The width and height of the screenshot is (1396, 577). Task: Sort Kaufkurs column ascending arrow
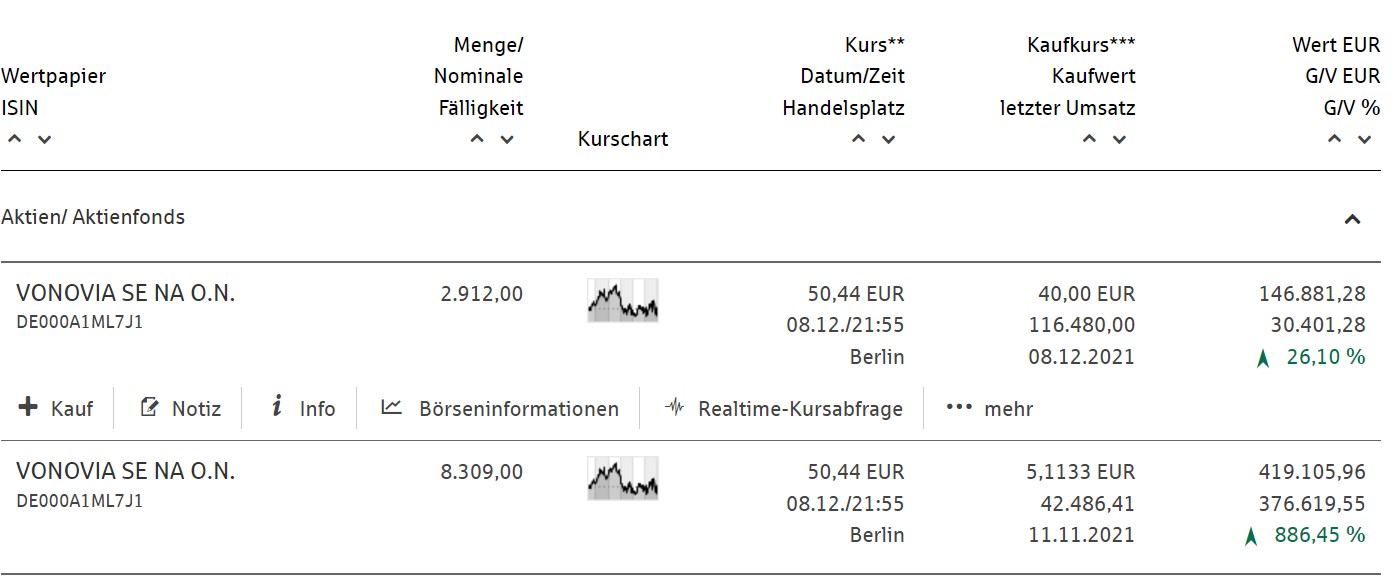[x=1089, y=139]
